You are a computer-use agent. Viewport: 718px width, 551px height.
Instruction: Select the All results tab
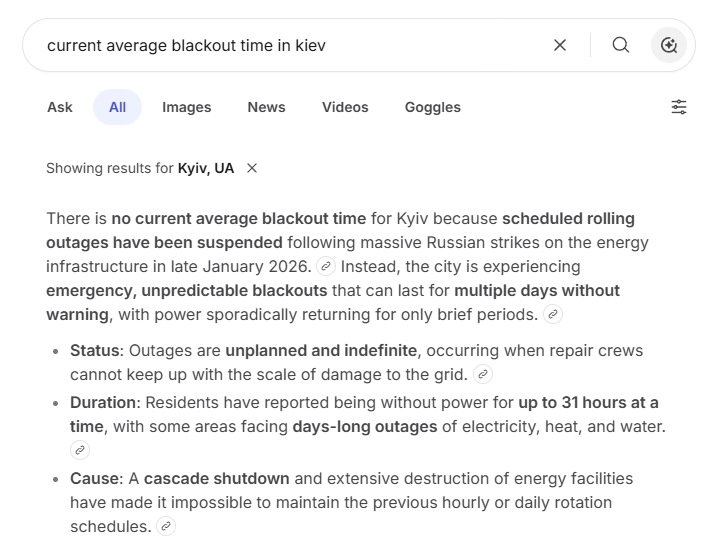click(x=117, y=107)
